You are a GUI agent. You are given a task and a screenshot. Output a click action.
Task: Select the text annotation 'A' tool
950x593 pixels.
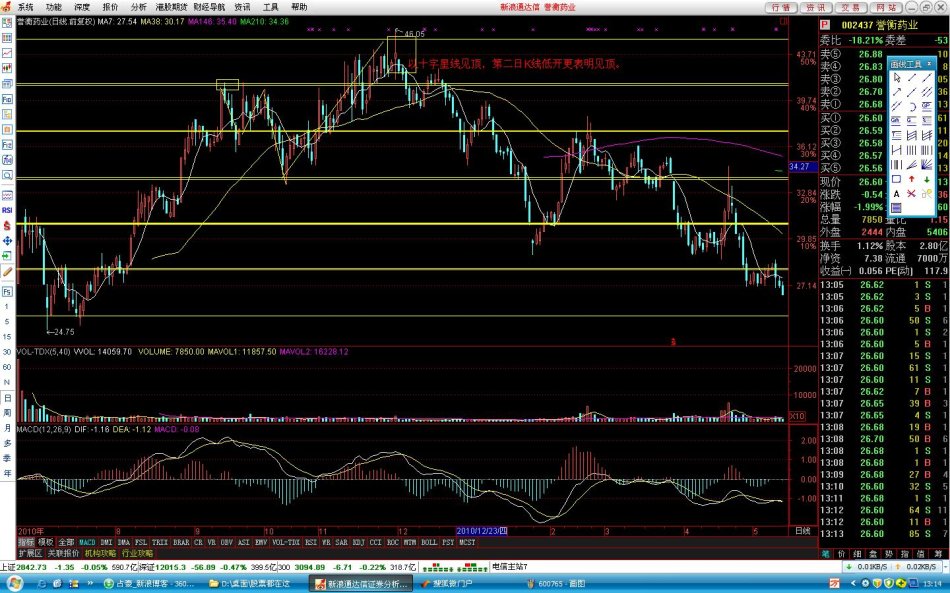896,193
